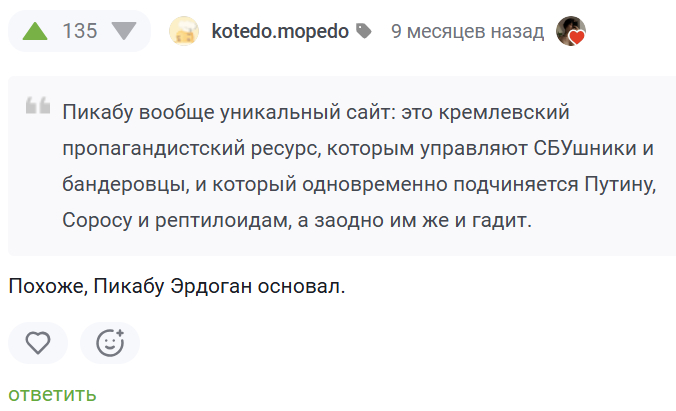Screen dimensions: 676x411
Task: Open kotedo.mopedo's avatar picture
Action: [x=184, y=32]
